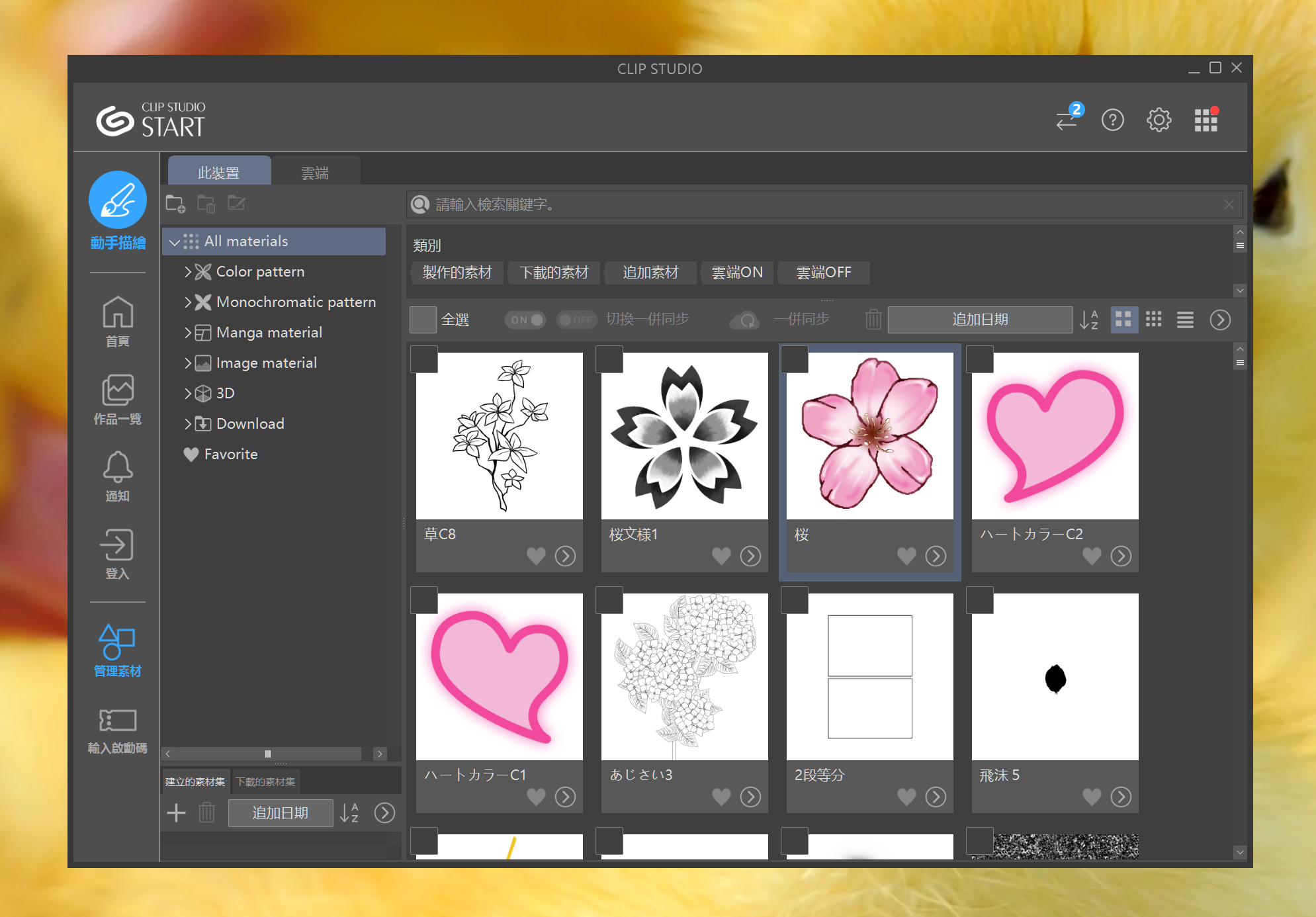Open the cloud sync transfer icon with badge
Screen dimensions: 1316x917
(x=1069, y=118)
